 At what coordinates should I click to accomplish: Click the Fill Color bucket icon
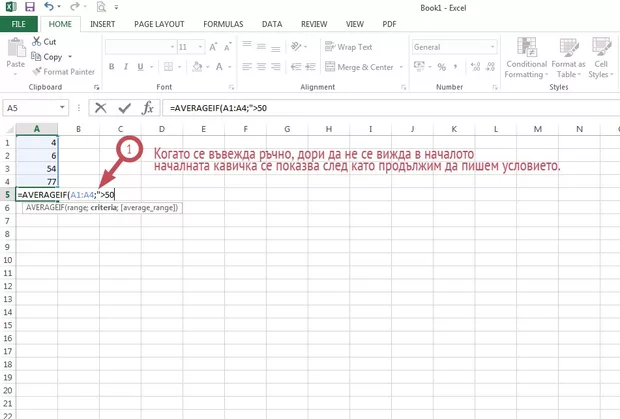[x=197, y=67]
